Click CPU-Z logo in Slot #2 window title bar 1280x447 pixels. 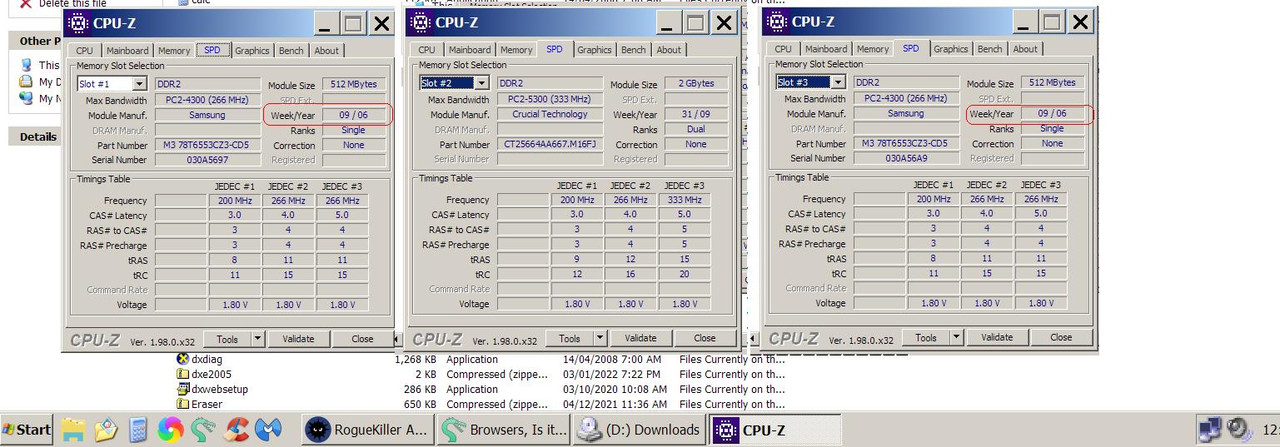(x=421, y=23)
